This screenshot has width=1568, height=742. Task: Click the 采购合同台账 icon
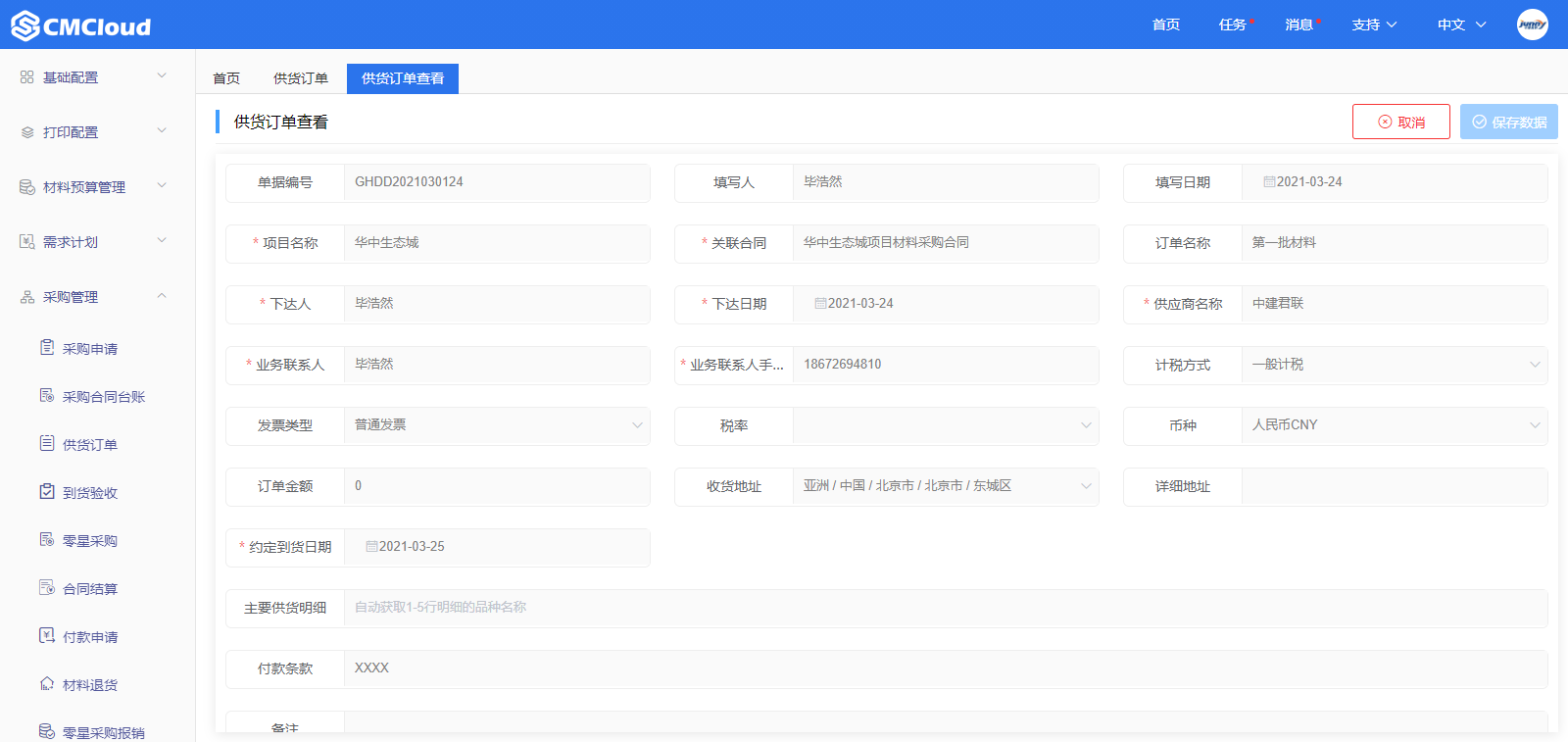coord(47,396)
